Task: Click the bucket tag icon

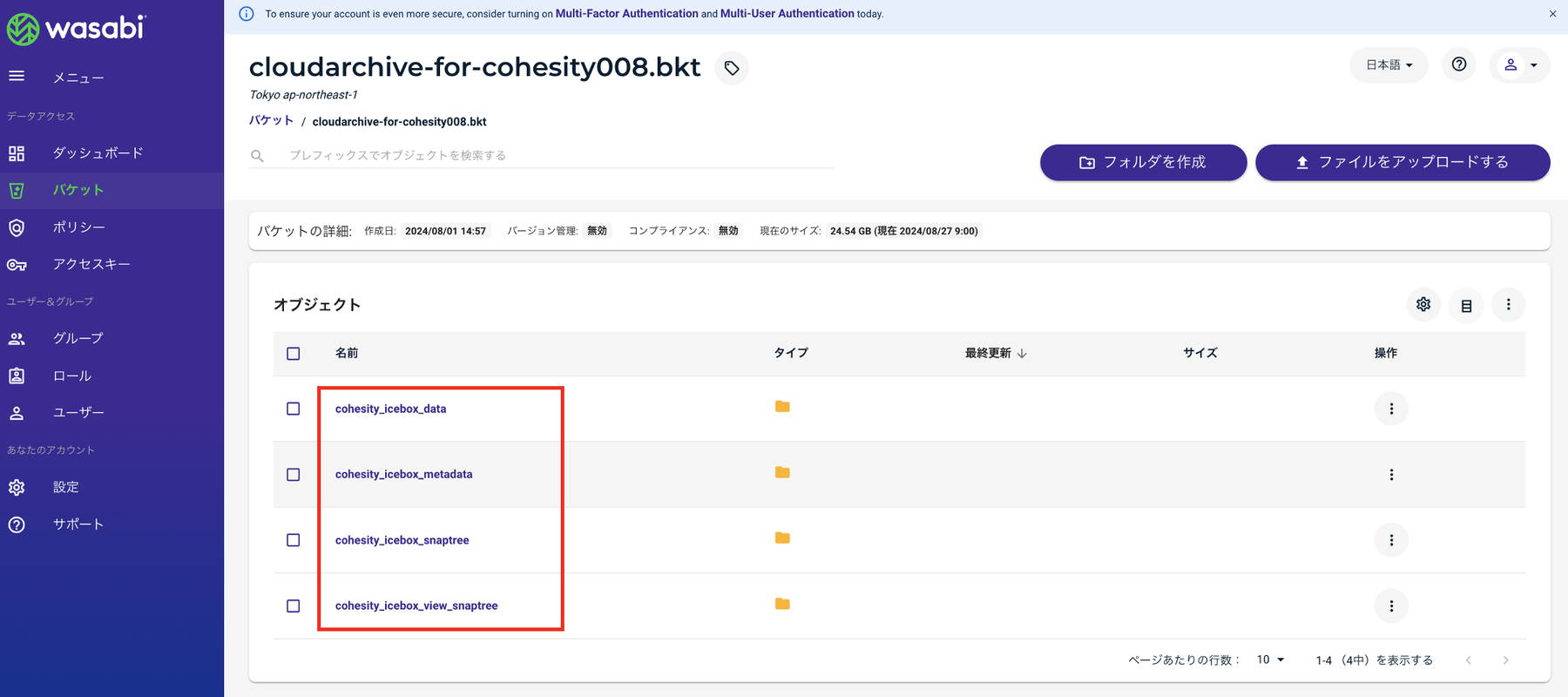Action: [732, 68]
